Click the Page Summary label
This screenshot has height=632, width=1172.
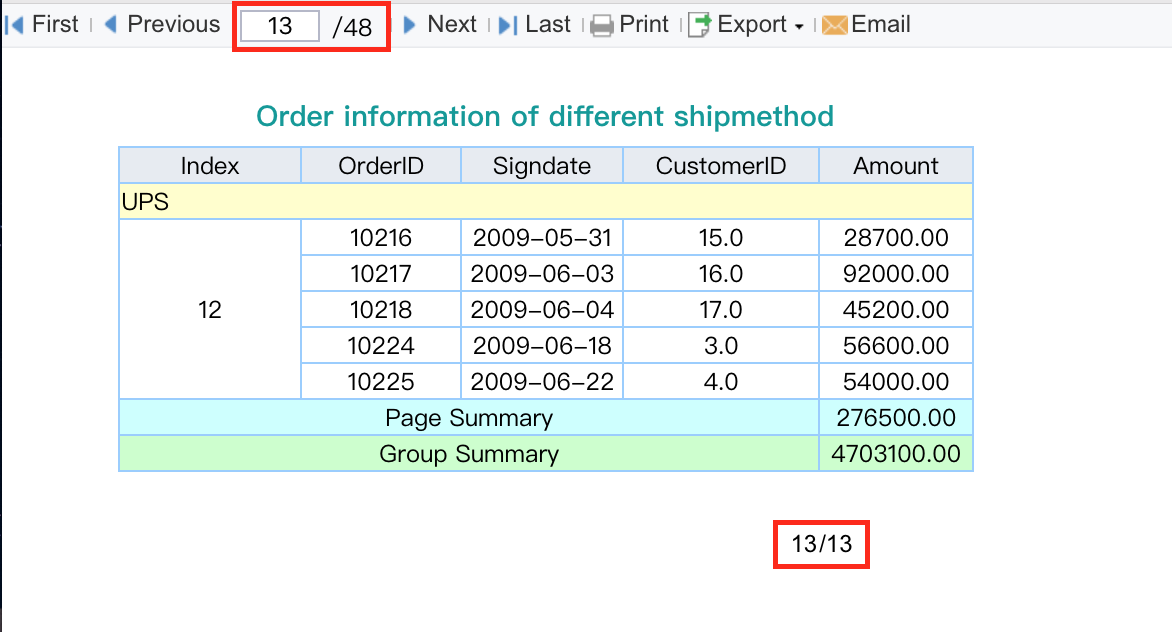click(469, 418)
